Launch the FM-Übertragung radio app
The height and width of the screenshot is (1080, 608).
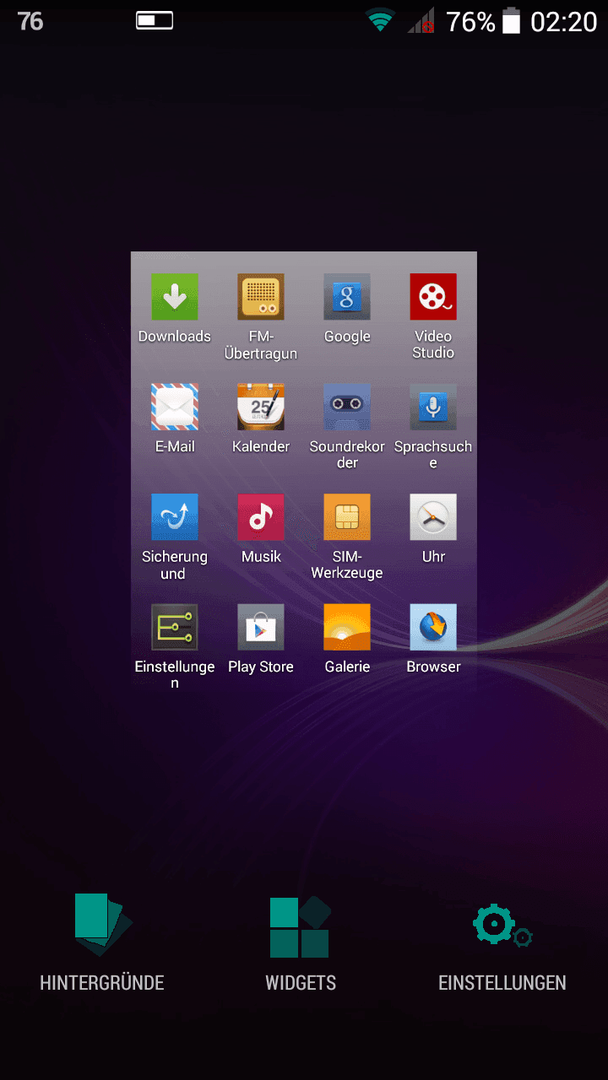260,297
